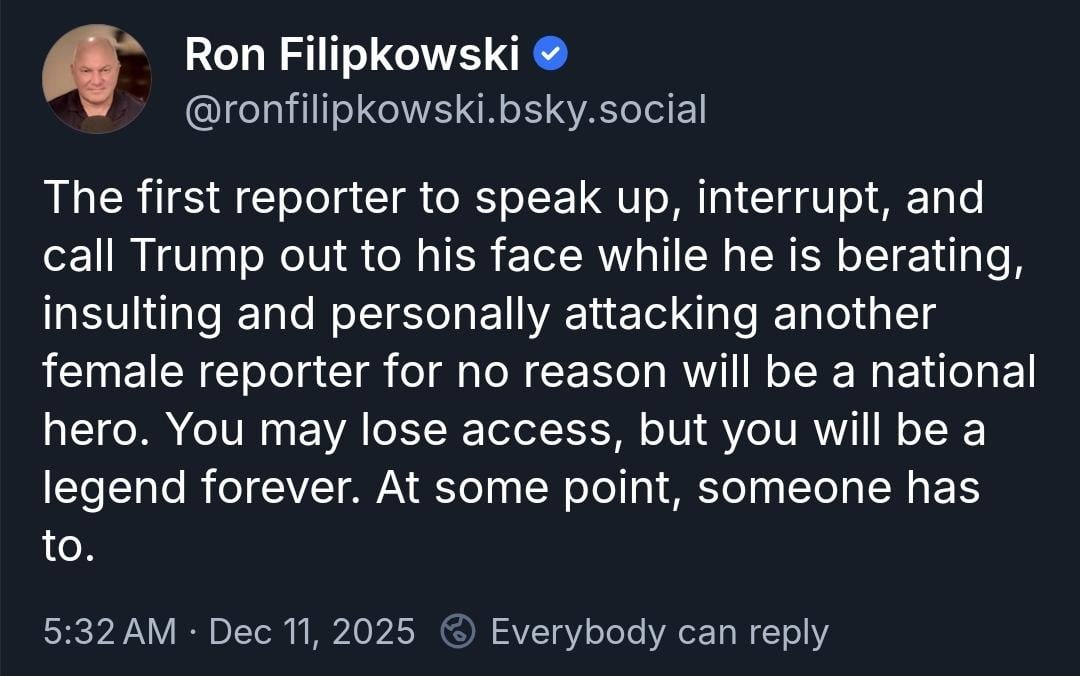Click the blue verified checkmark badge
1080x676 pixels.
point(551,56)
